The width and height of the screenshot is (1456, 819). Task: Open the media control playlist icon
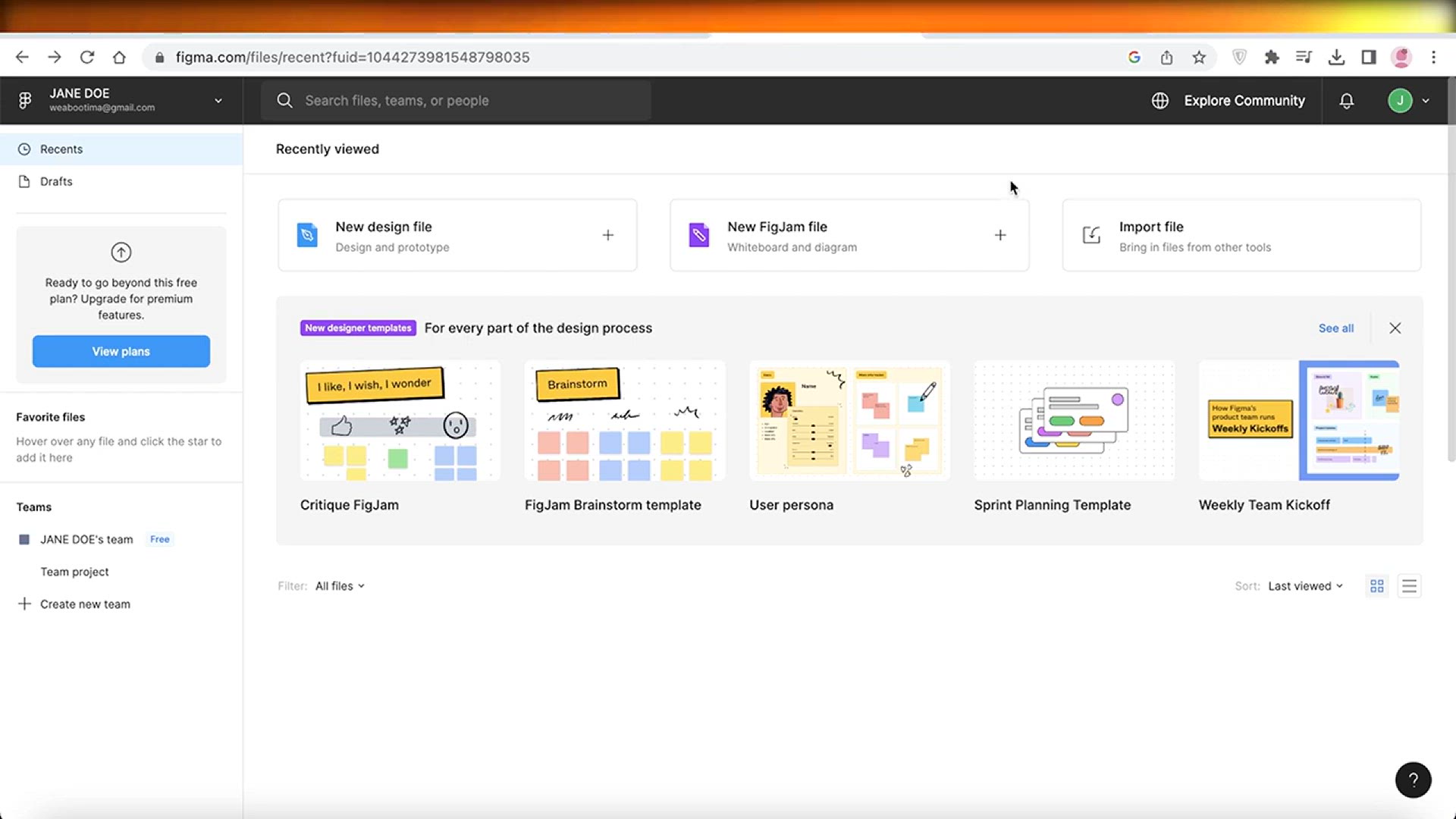1304,57
